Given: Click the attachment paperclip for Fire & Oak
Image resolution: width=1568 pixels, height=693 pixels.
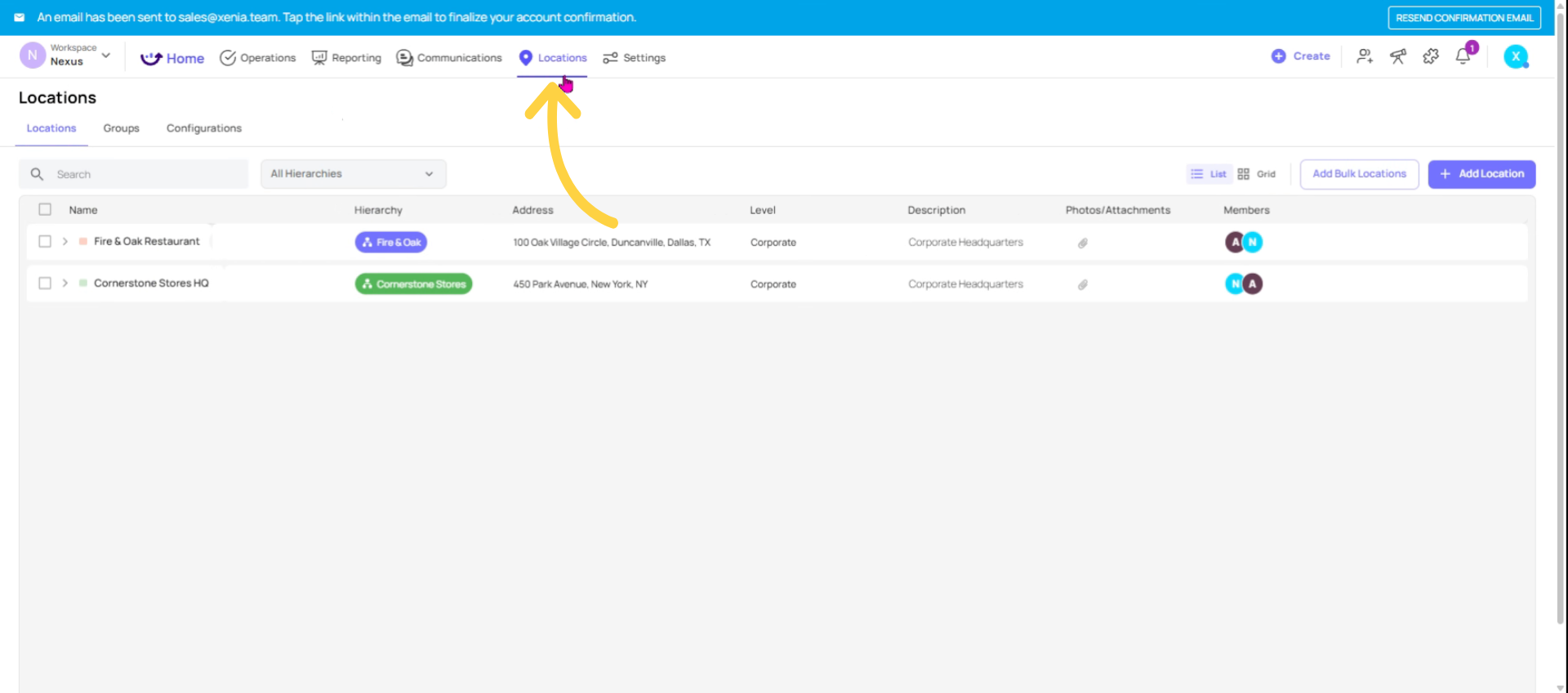Looking at the screenshot, I should click(1082, 243).
